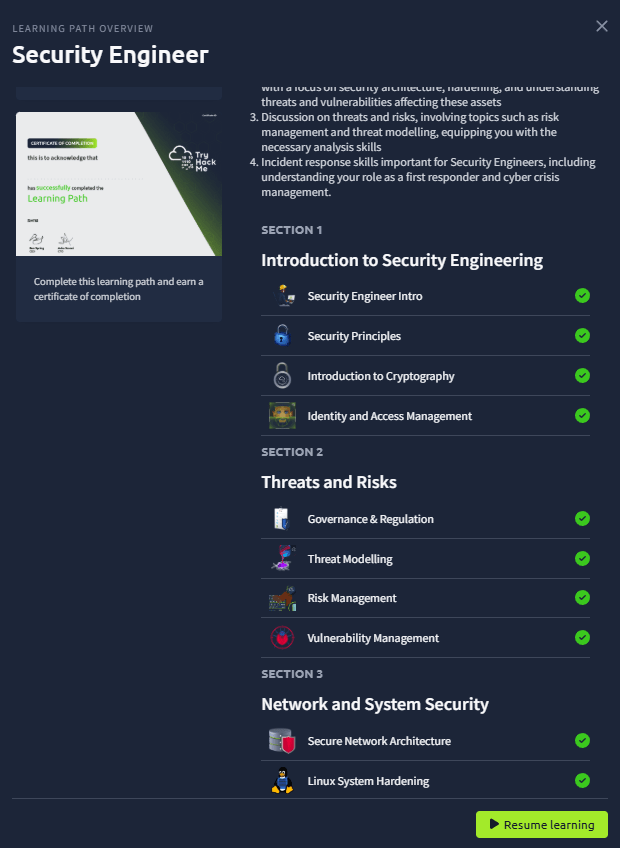The width and height of the screenshot is (620, 848).
Task: Open the Security Principles room link
Action: (354, 336)
